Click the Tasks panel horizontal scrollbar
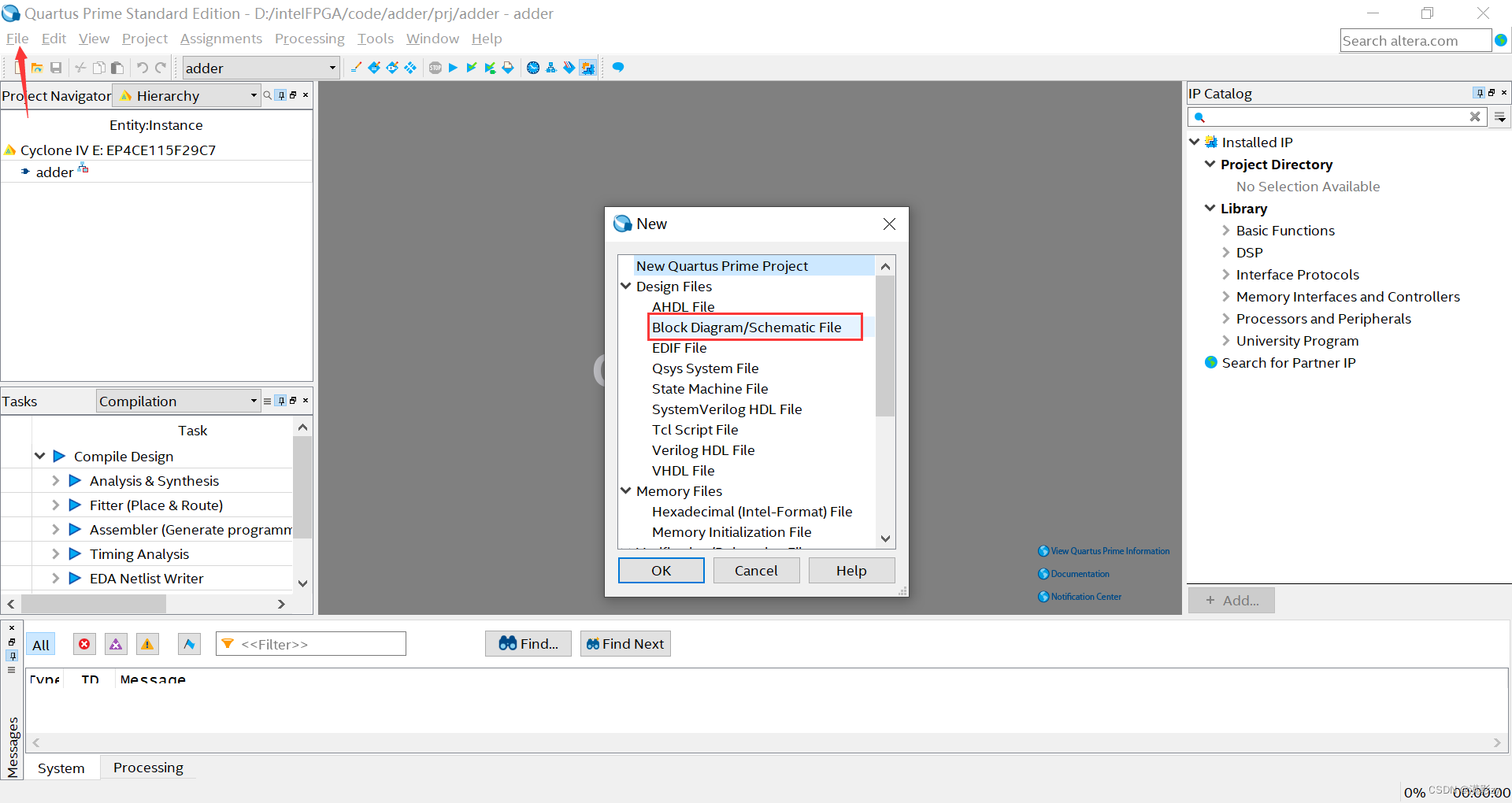The image size is (1512, 803). [x=94, y=604]
